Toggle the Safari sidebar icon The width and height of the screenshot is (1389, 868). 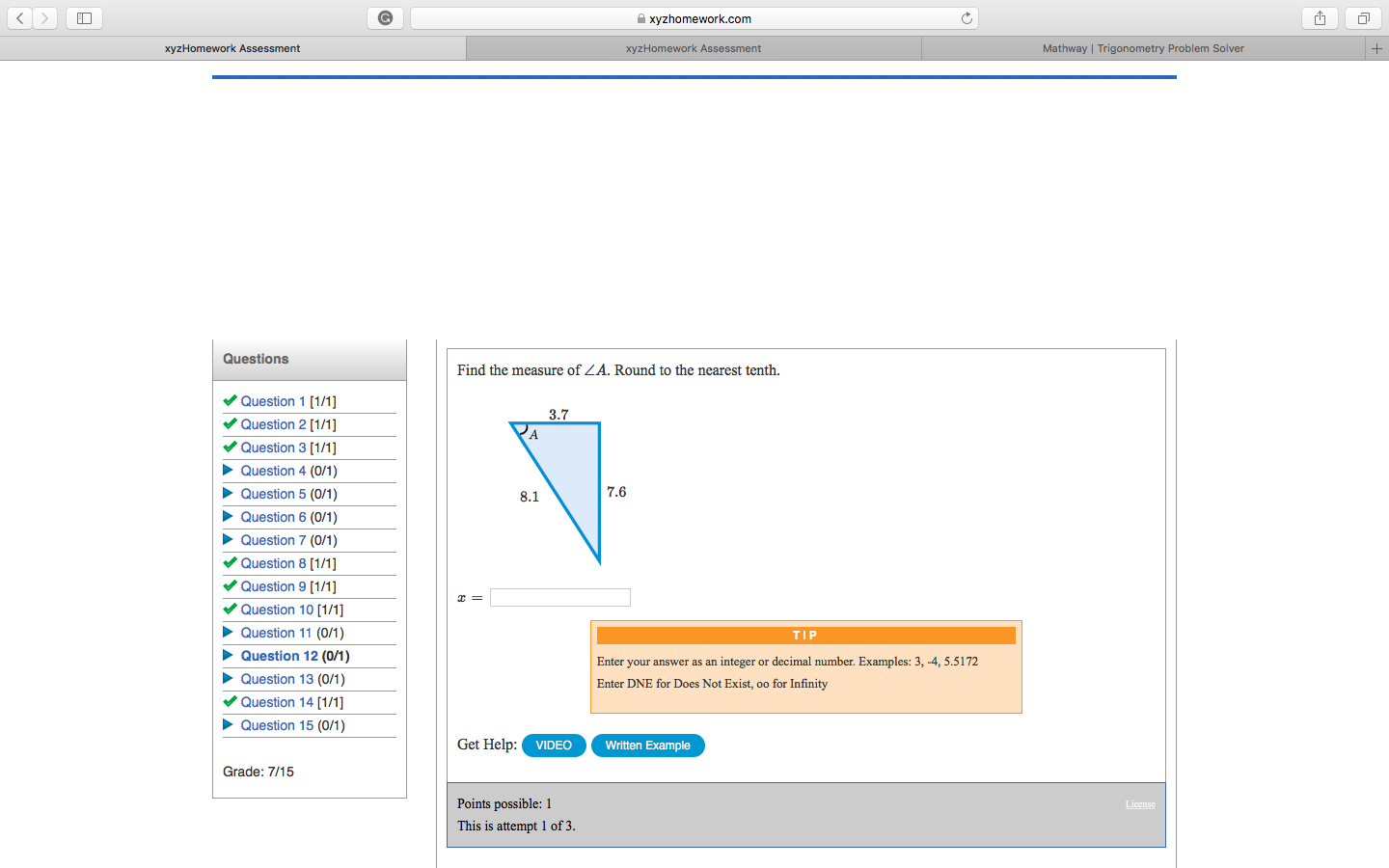pos(83,17)
